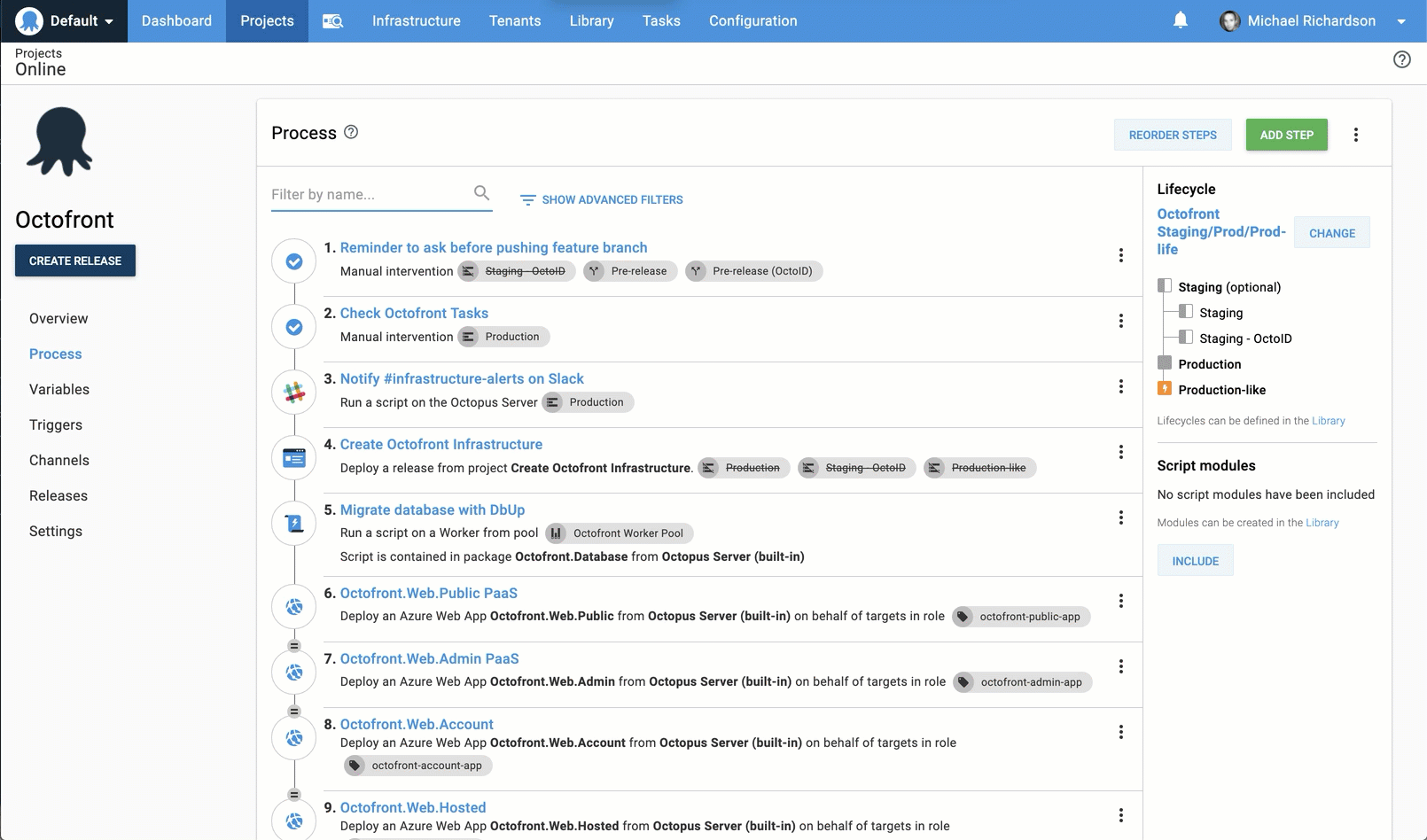Click the Slack icon for step 3

coord(294,393)
